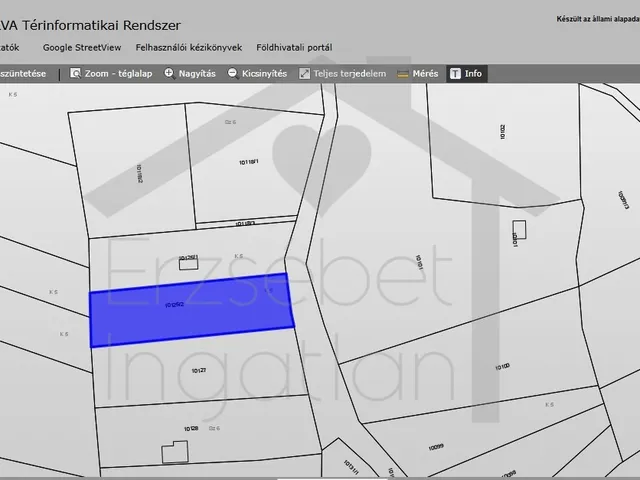Click the small building labeled 10126/1
Image resolution: width=640 pixels, height=480 pixels.
[189, 264]
